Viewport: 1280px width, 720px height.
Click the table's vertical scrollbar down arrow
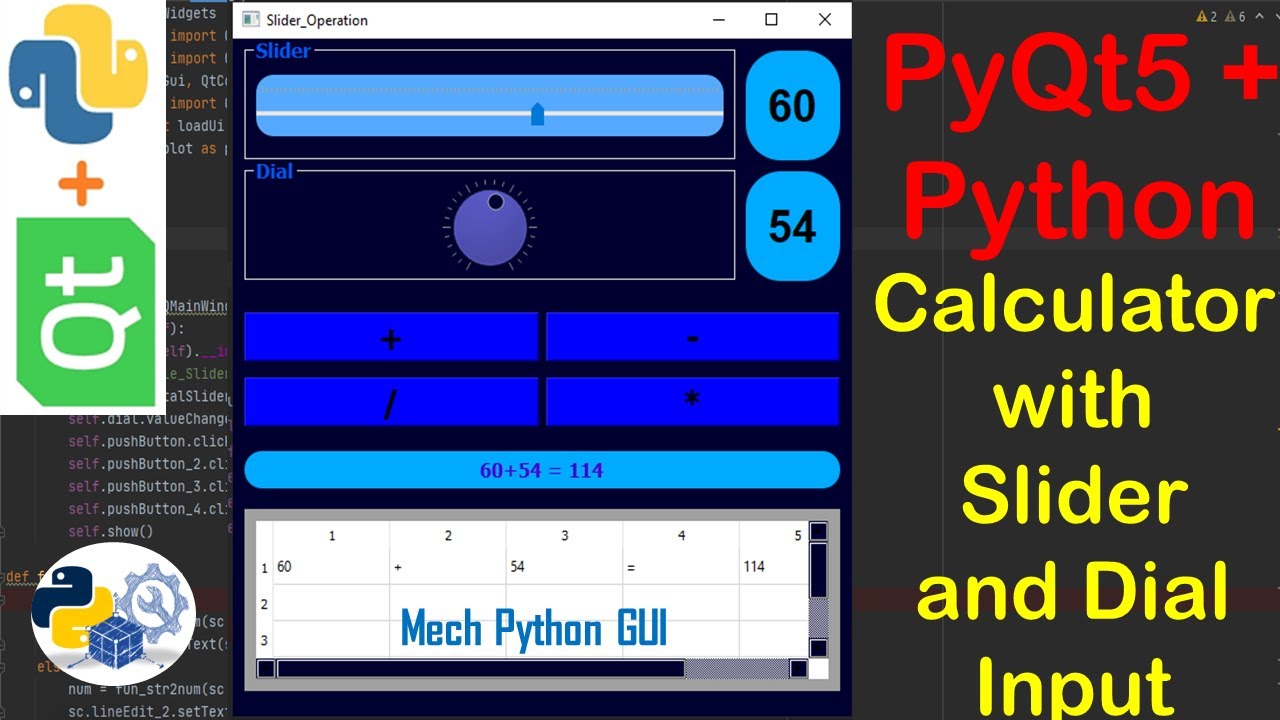click(818, 648)
